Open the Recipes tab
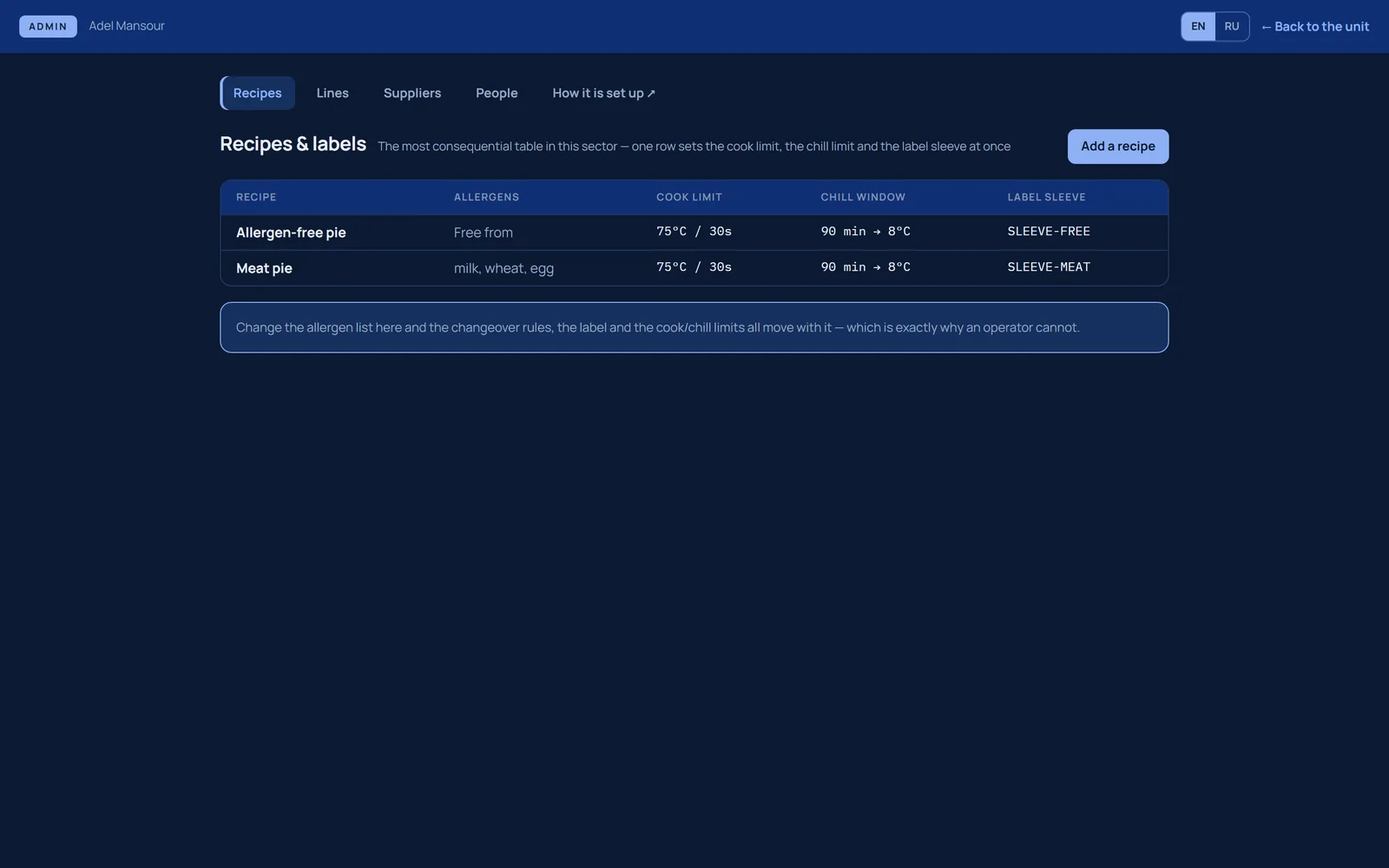 point(258,93)
